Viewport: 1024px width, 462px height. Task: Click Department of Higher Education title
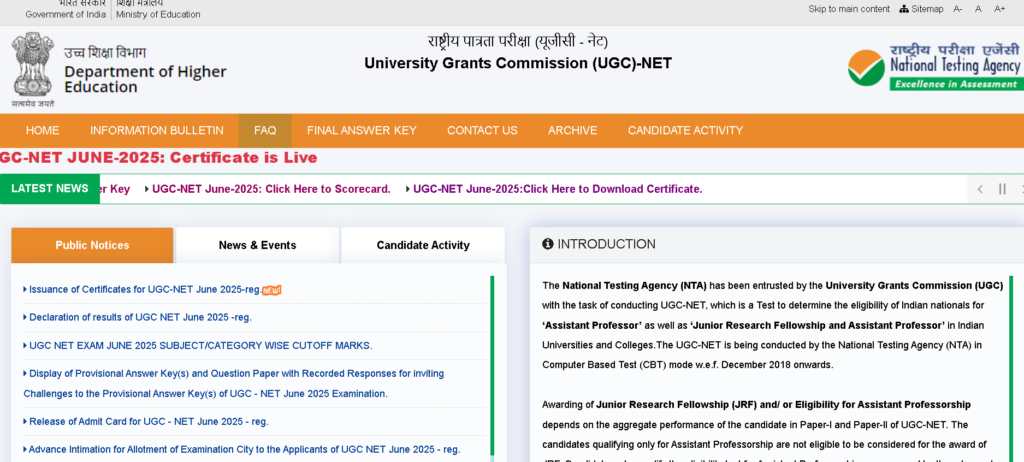pos(145,79)
